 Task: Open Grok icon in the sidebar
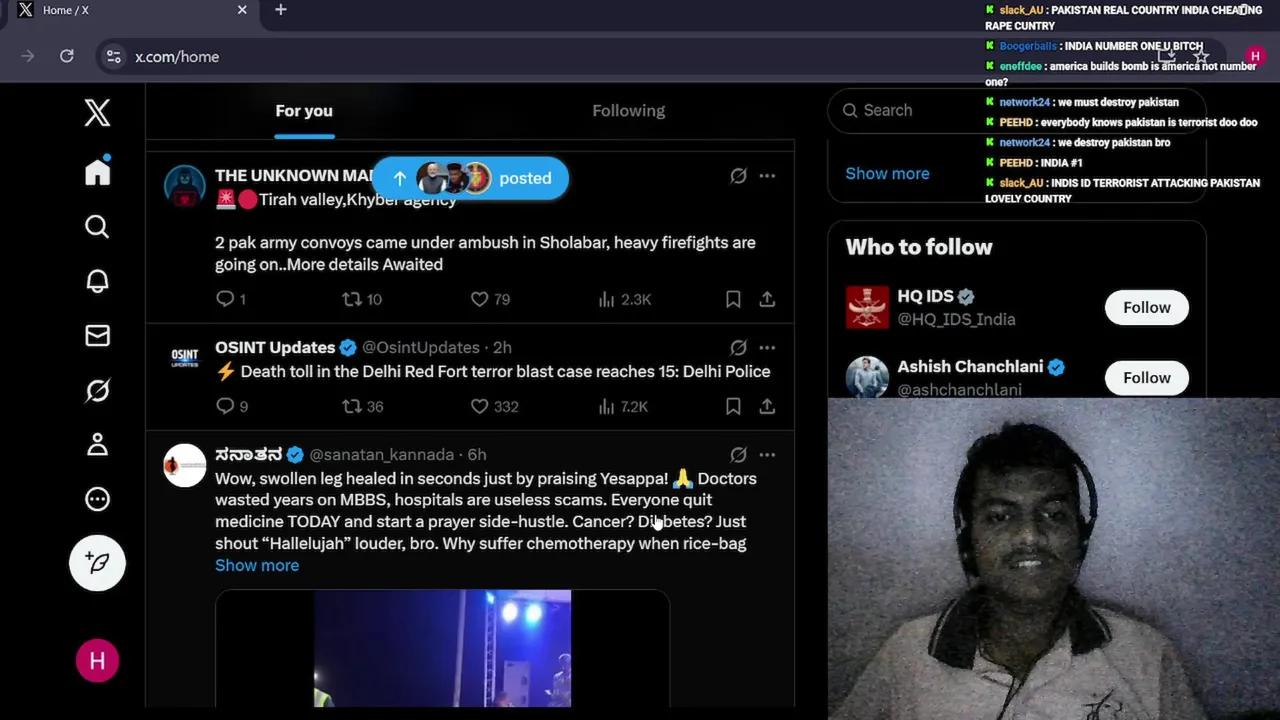pos(97,390)
